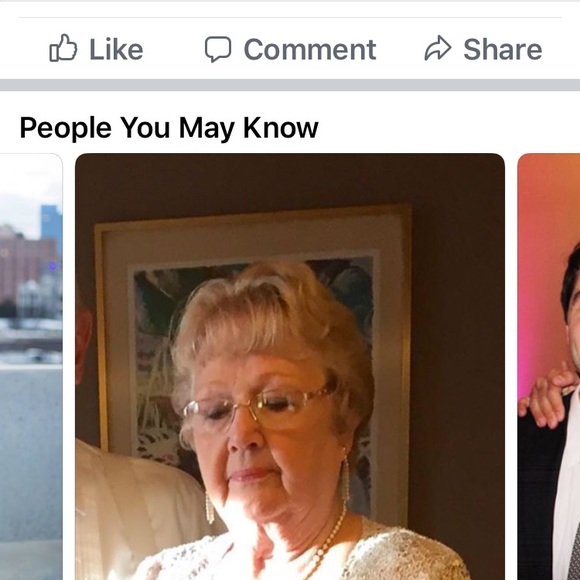The height and width of the screenshot is (580, 580).
Task: Open the partially visible city skyline profile card
Action: 31,367
